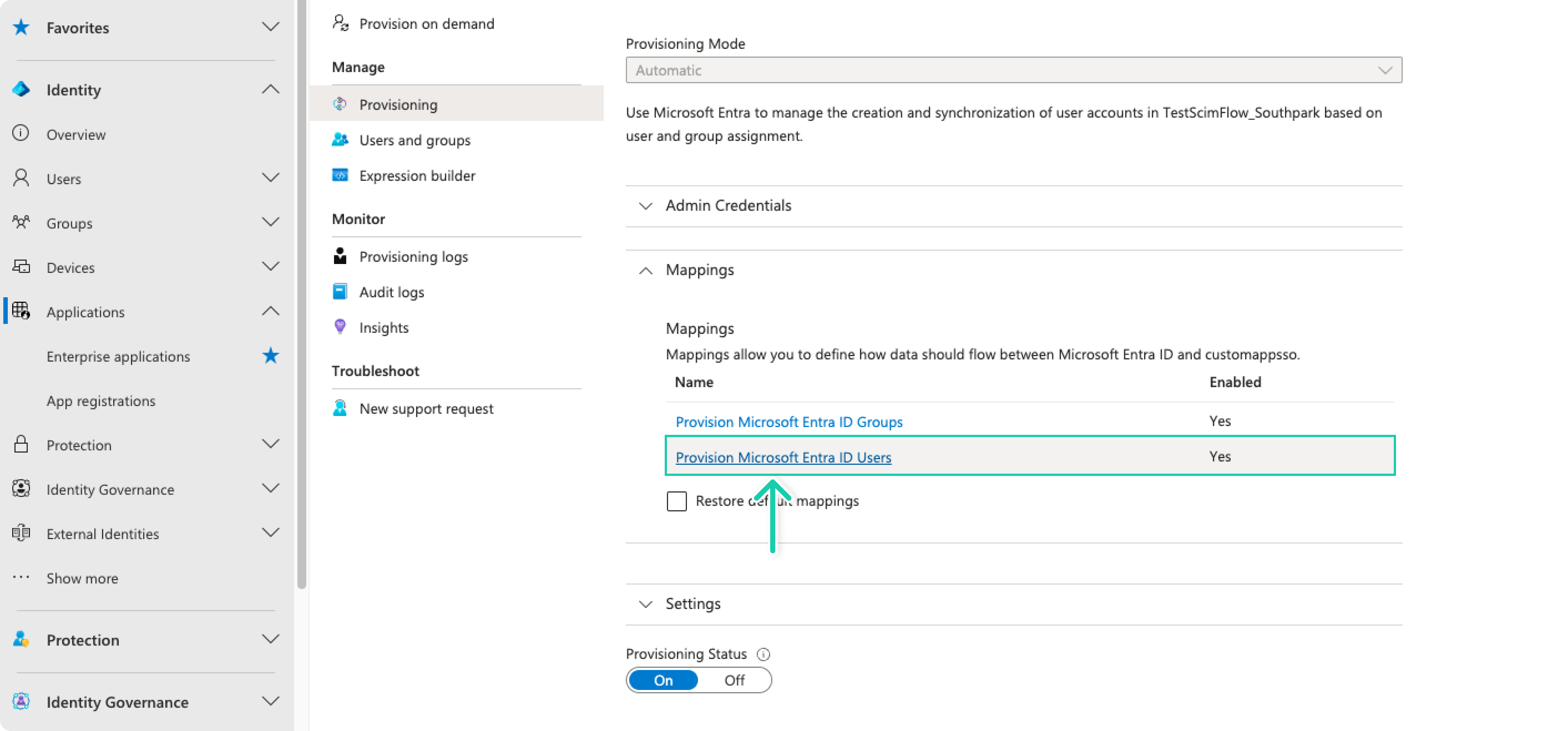Open Insights page
Viewport: 1568px width, 731px height.
(383, 328)
